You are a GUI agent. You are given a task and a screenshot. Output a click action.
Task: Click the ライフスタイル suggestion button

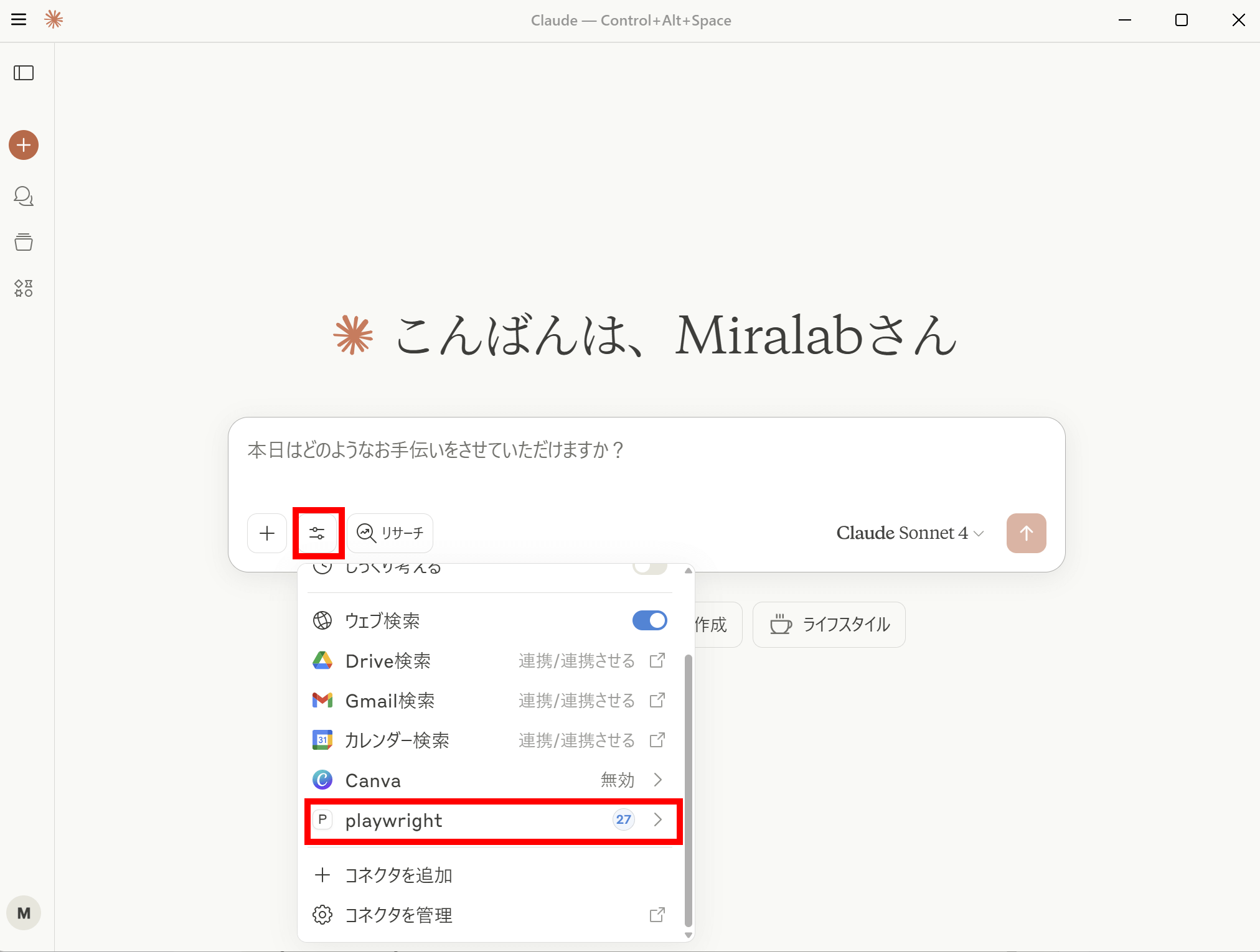pos(829,624)
